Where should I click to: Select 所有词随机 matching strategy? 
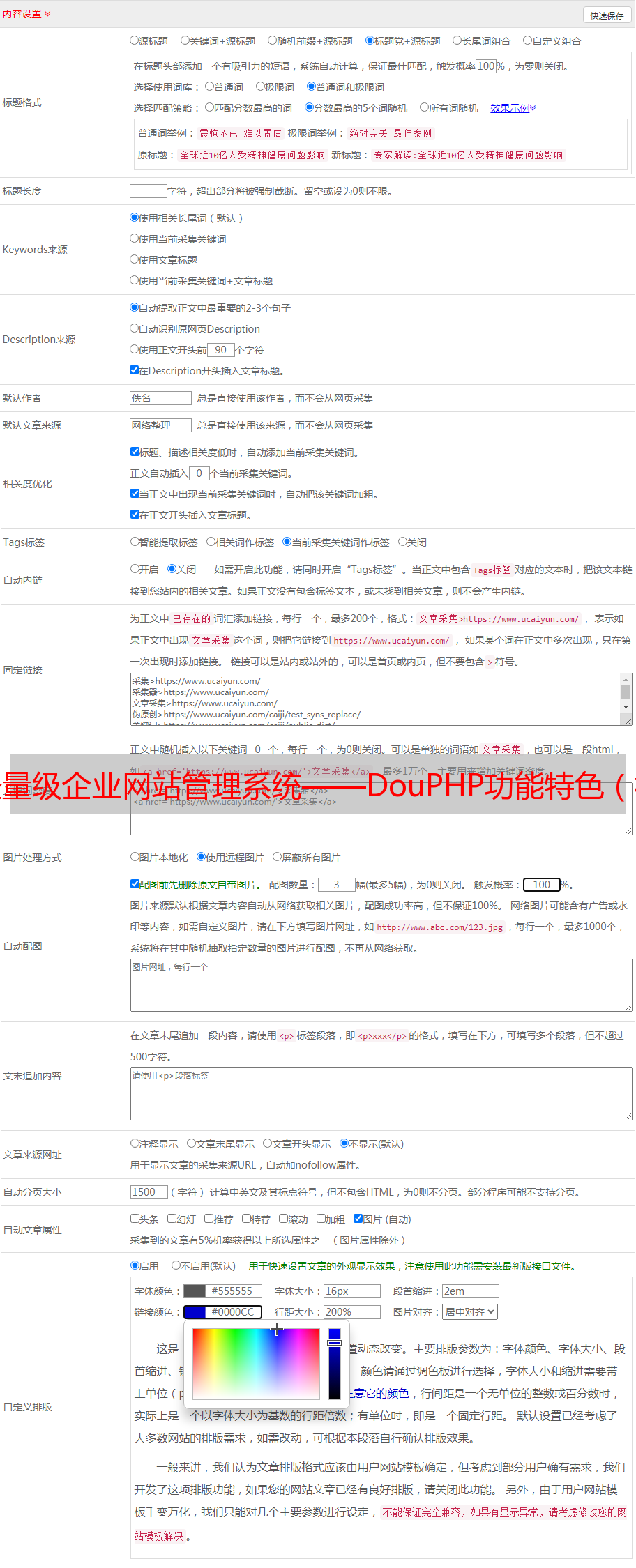424,107
